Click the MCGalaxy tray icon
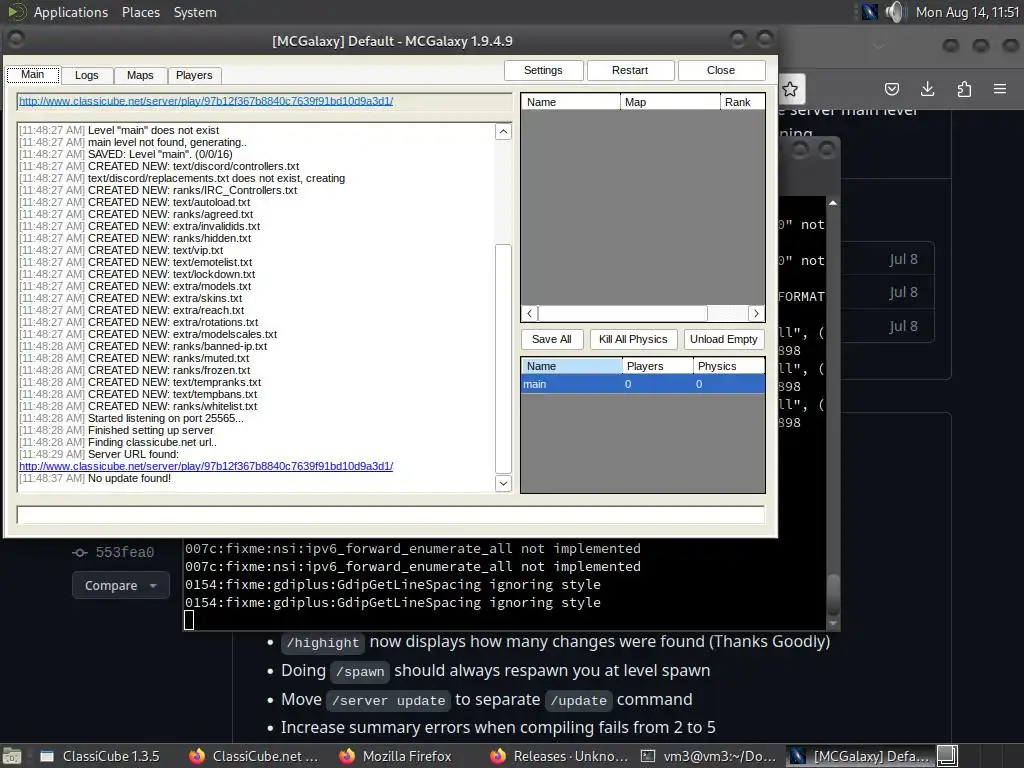The height and width of the screenshot is (768, 1024). [869, 12]
